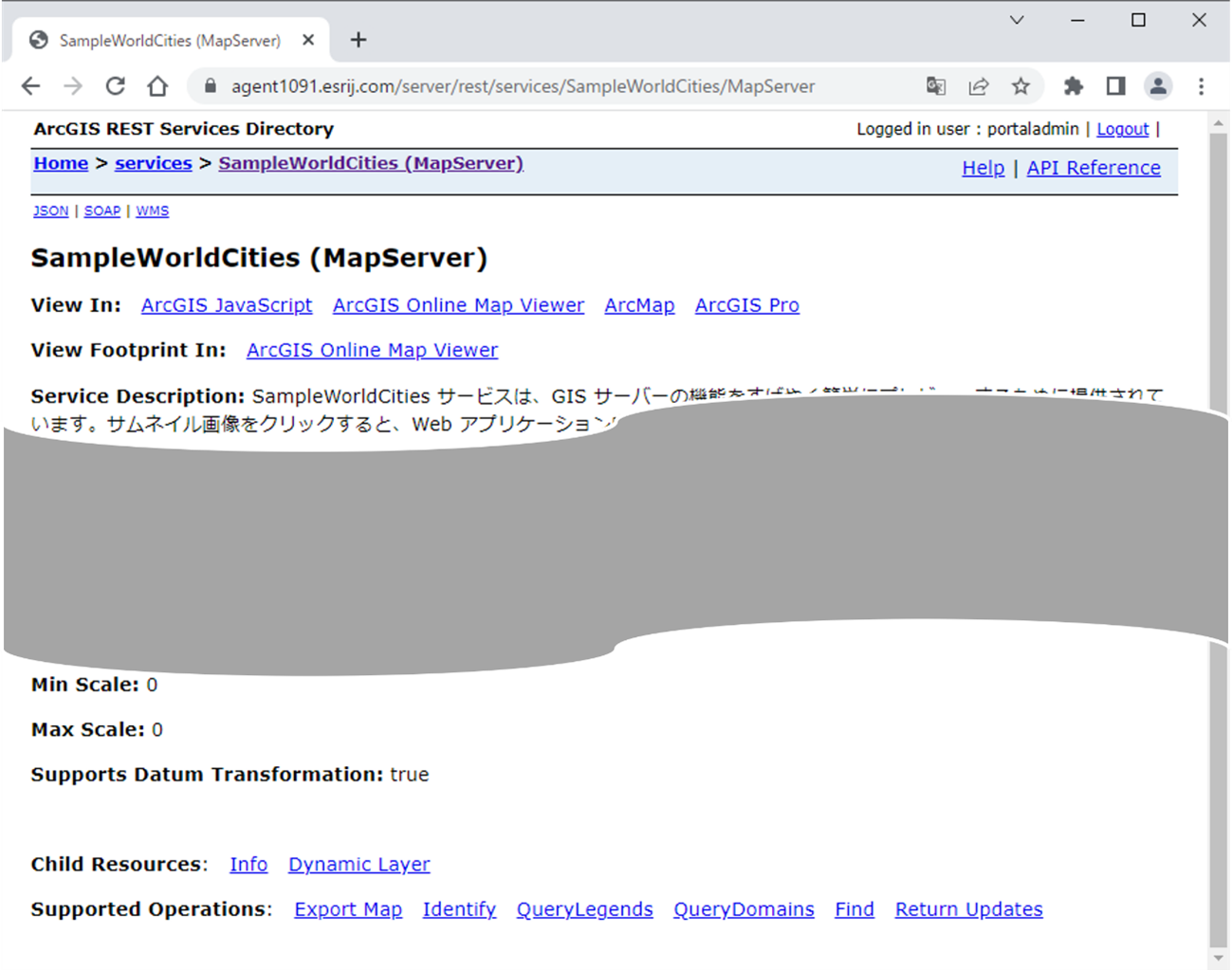Go back with the browser back arrow
This screenshot has height=970, width=1232.
point(31,86)
